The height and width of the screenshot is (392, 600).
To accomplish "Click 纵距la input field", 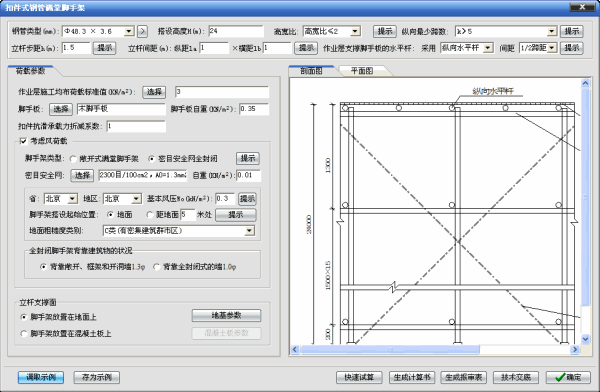I will 214,48.
